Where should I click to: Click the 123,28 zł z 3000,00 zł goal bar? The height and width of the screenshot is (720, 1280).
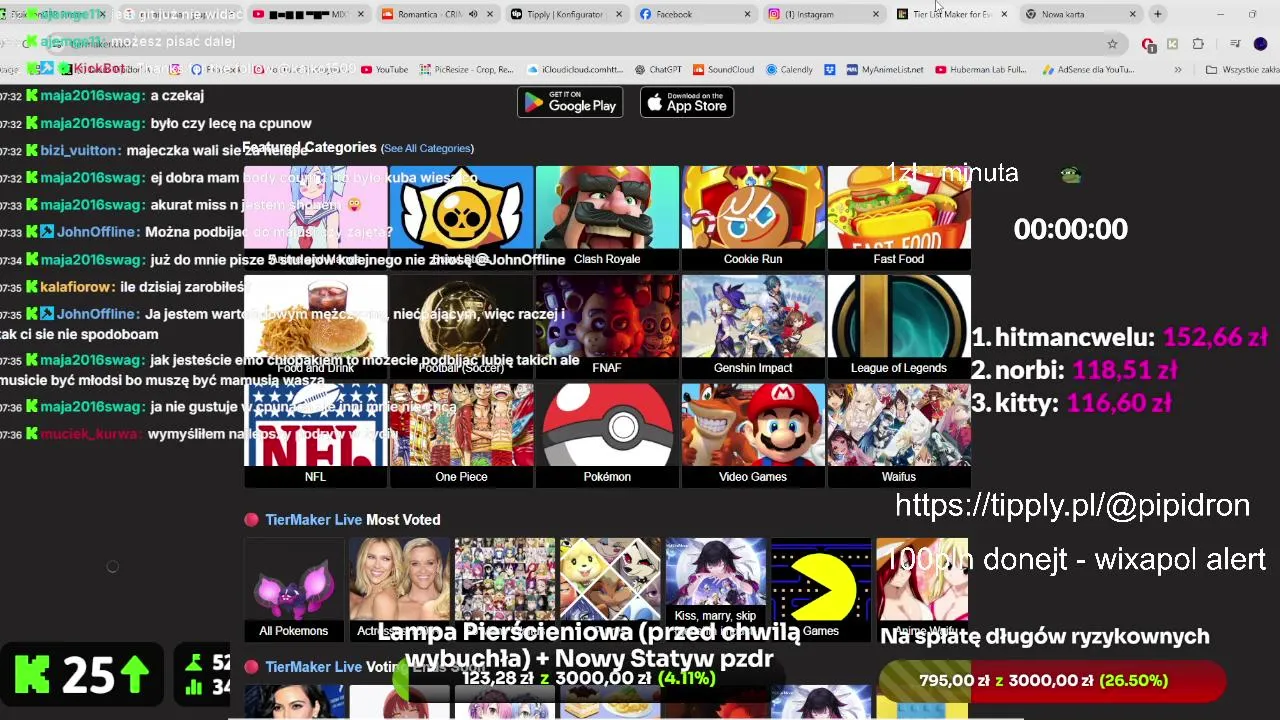point(588,679)
